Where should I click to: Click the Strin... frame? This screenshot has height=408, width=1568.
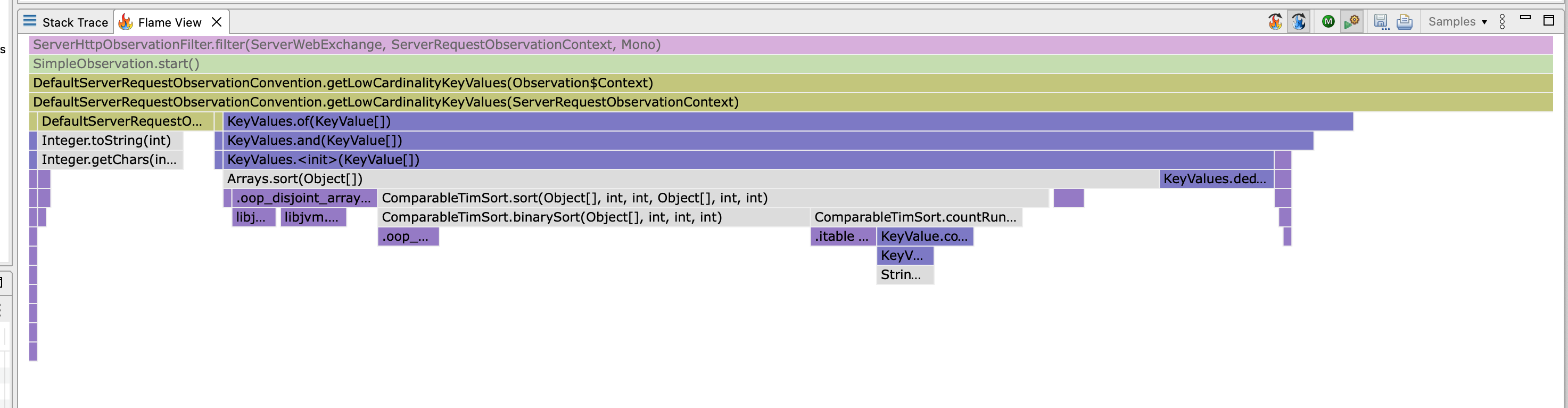click(x=905, y=275)
